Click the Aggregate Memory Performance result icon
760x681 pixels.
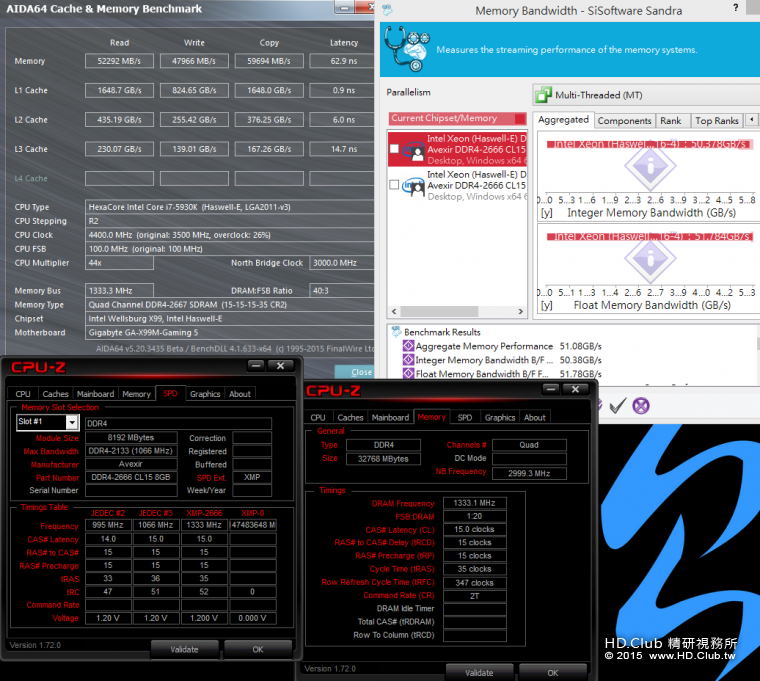[x=408, y=346]
